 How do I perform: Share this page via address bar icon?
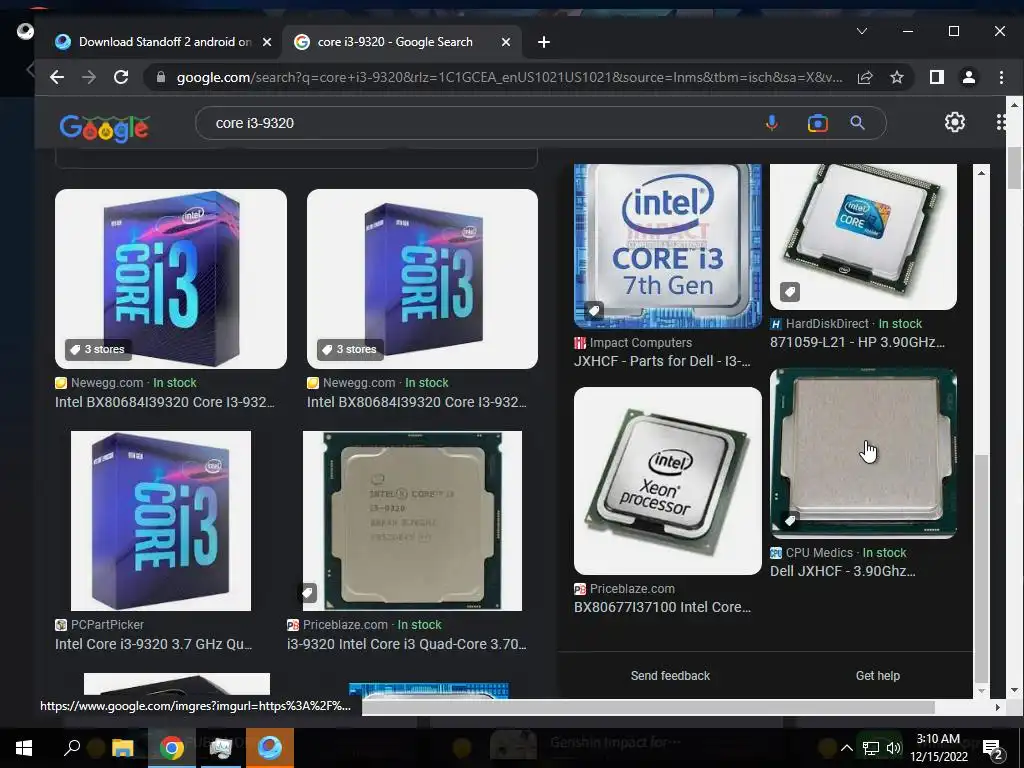pos(865,77)
